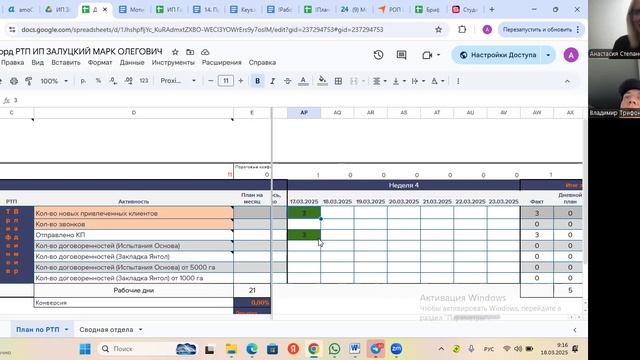
Task: Open the Вставить menu
Action: [x=66, y=62]
